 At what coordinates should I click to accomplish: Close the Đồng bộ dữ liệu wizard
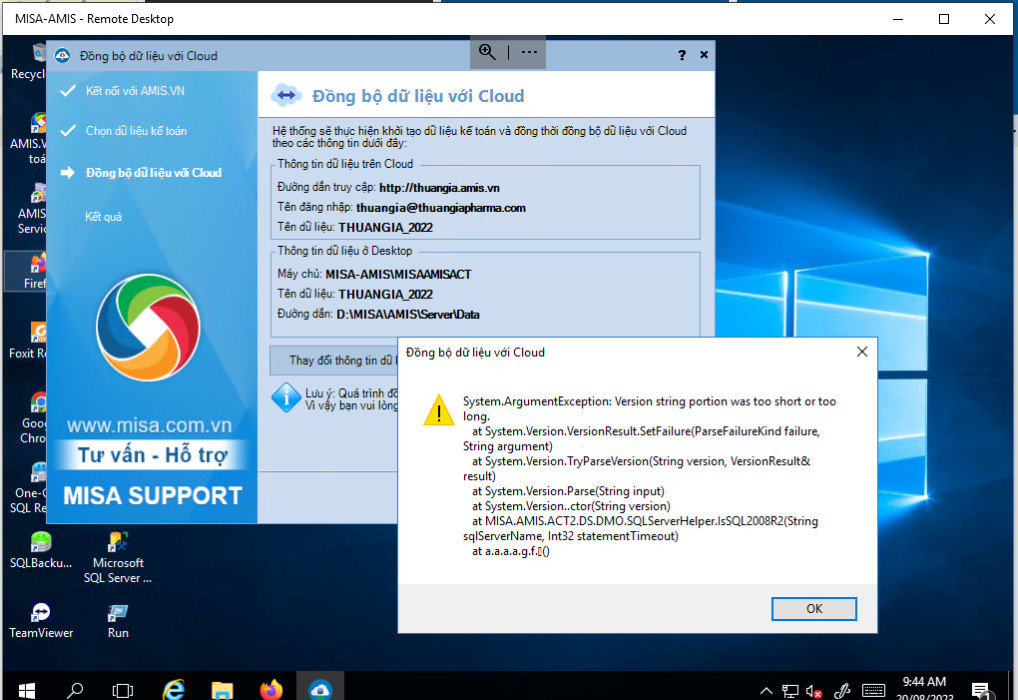(704, 55)
